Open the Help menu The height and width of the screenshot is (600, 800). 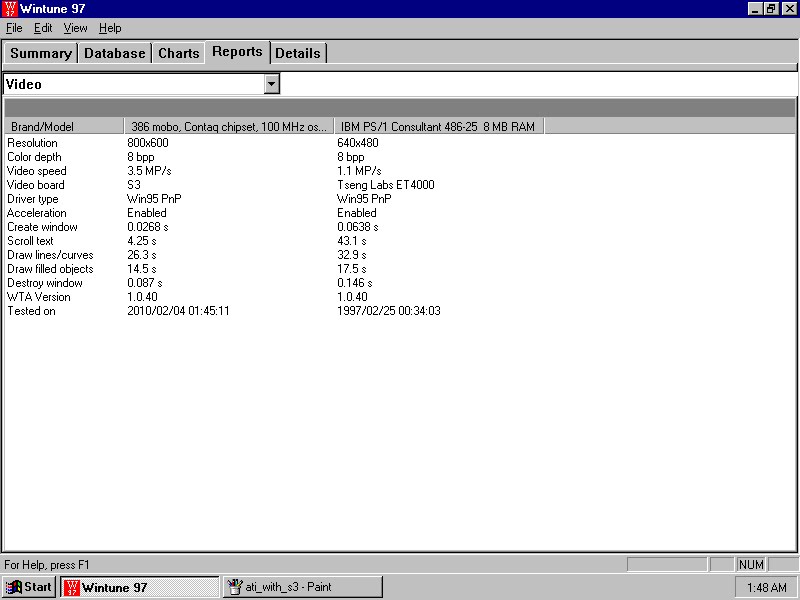(x=110, y=28)
